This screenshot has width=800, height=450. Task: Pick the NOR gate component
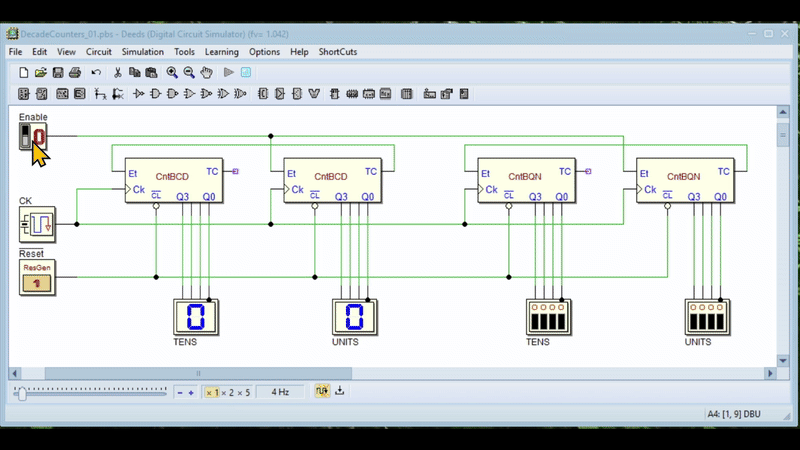pyautogui.click(x=206, y=94)
